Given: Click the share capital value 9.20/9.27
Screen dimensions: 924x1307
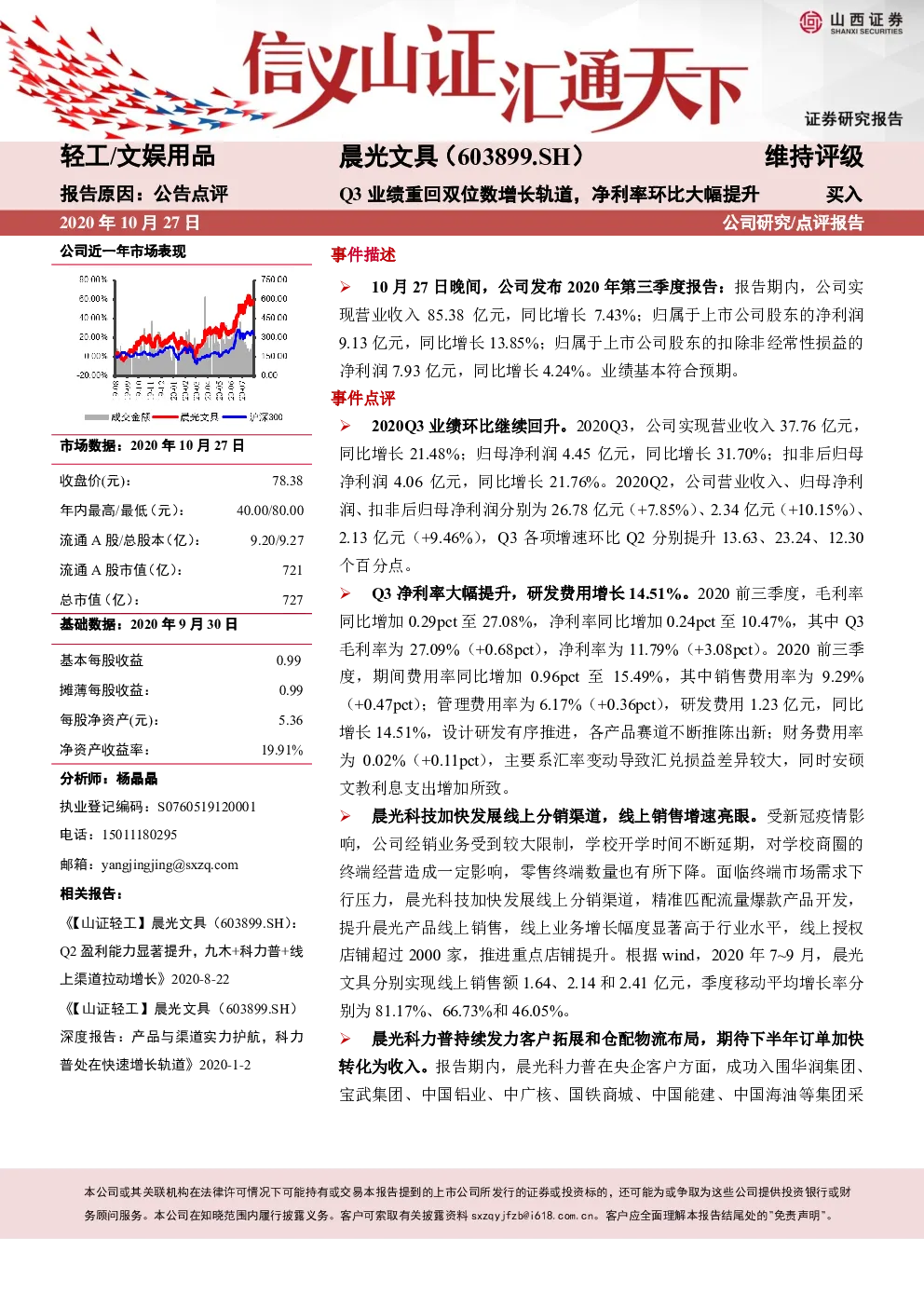Looking at the screenshot, I should coord(277,540).
